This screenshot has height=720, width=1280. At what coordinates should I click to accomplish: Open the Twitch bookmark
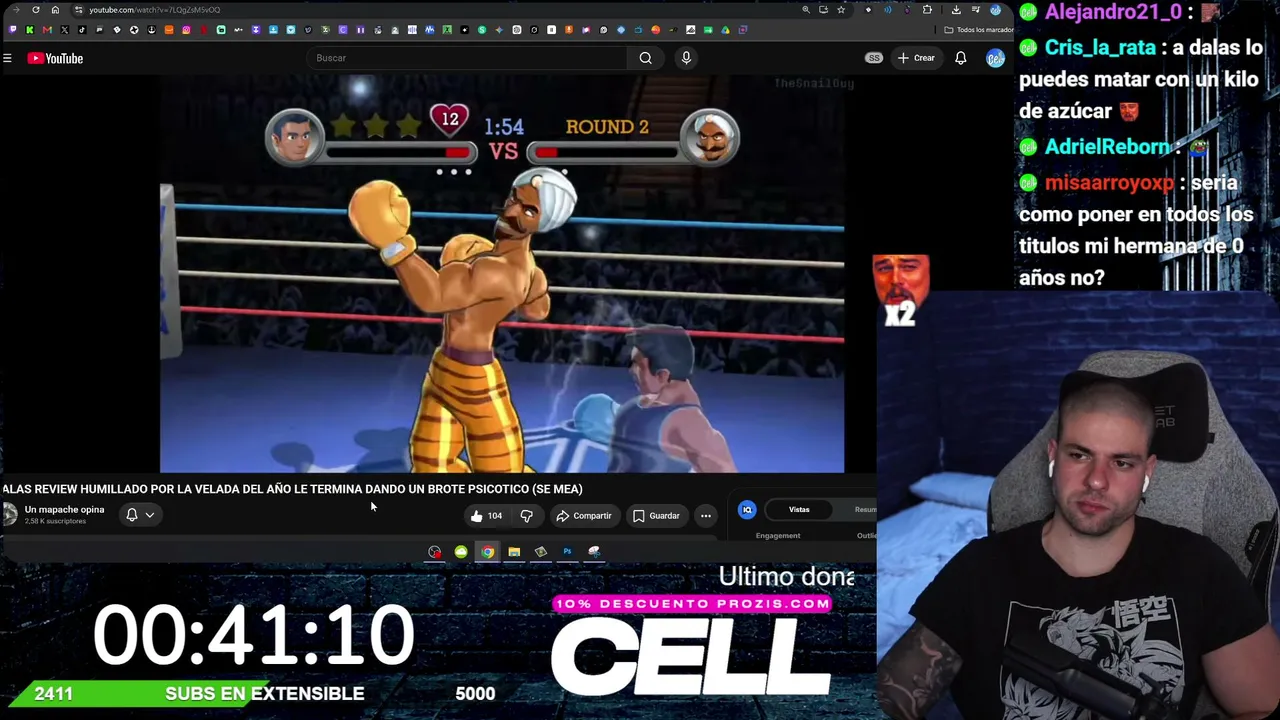click(x=13, y=30)
